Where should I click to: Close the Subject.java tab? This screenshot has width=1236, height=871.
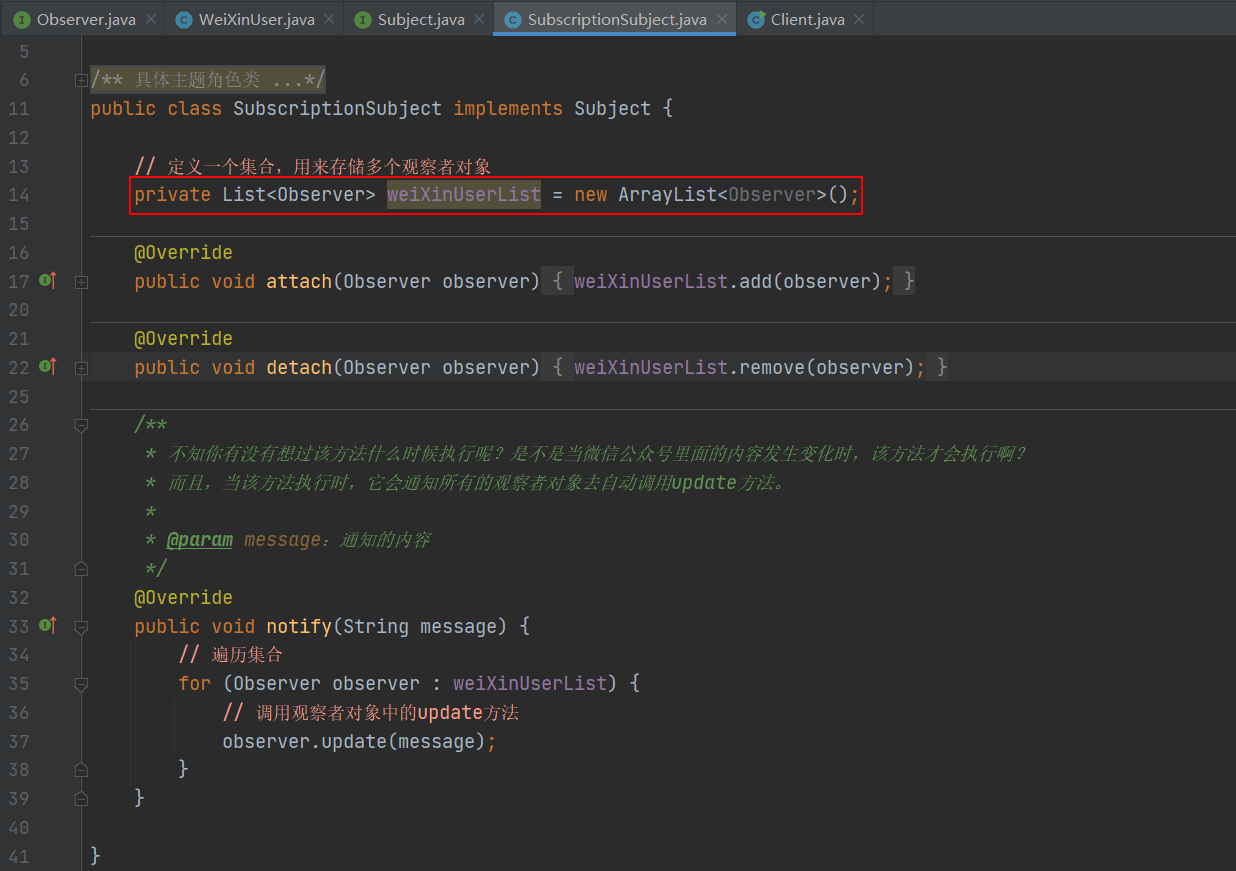480,19
